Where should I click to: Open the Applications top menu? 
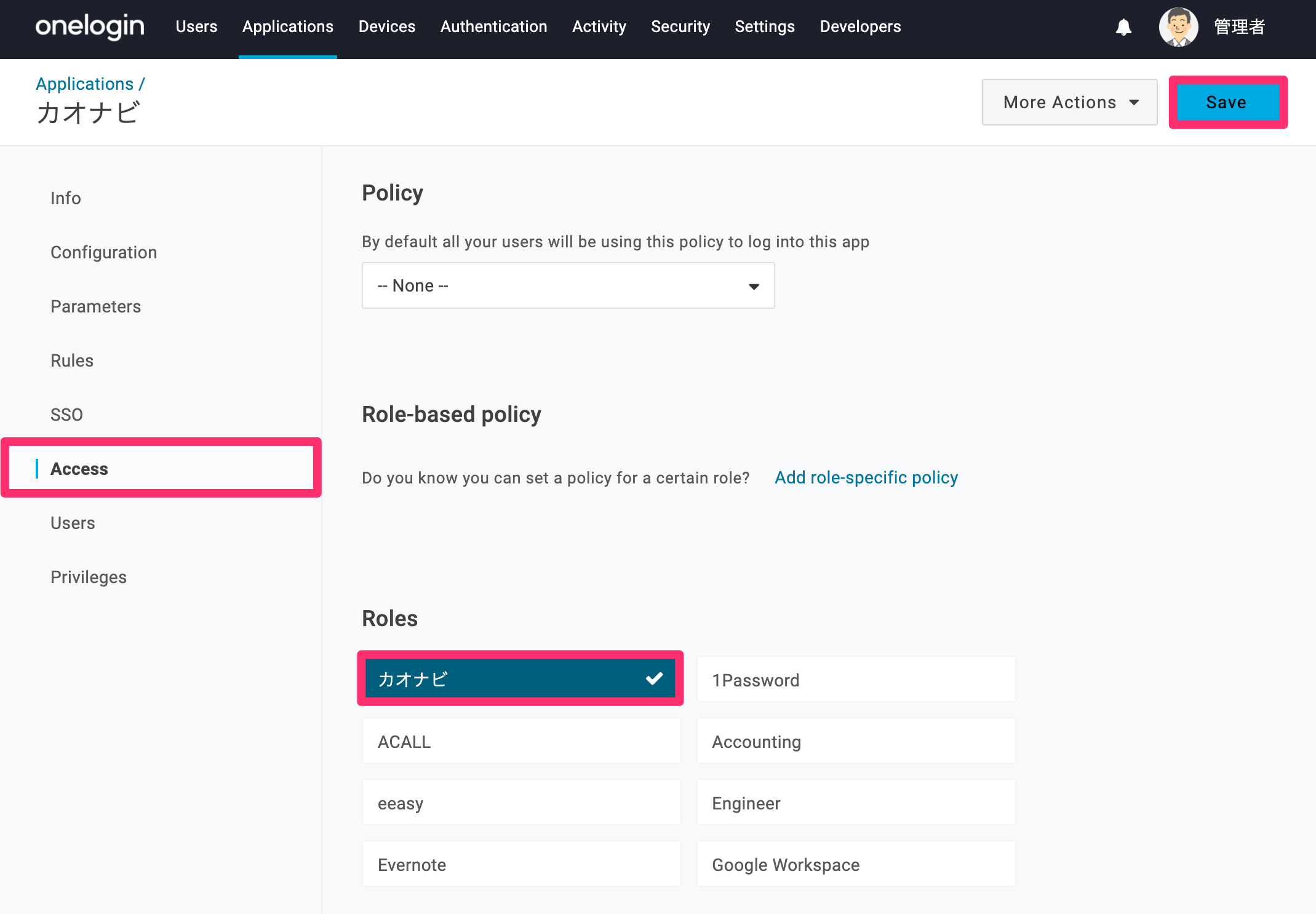point(288,26)
